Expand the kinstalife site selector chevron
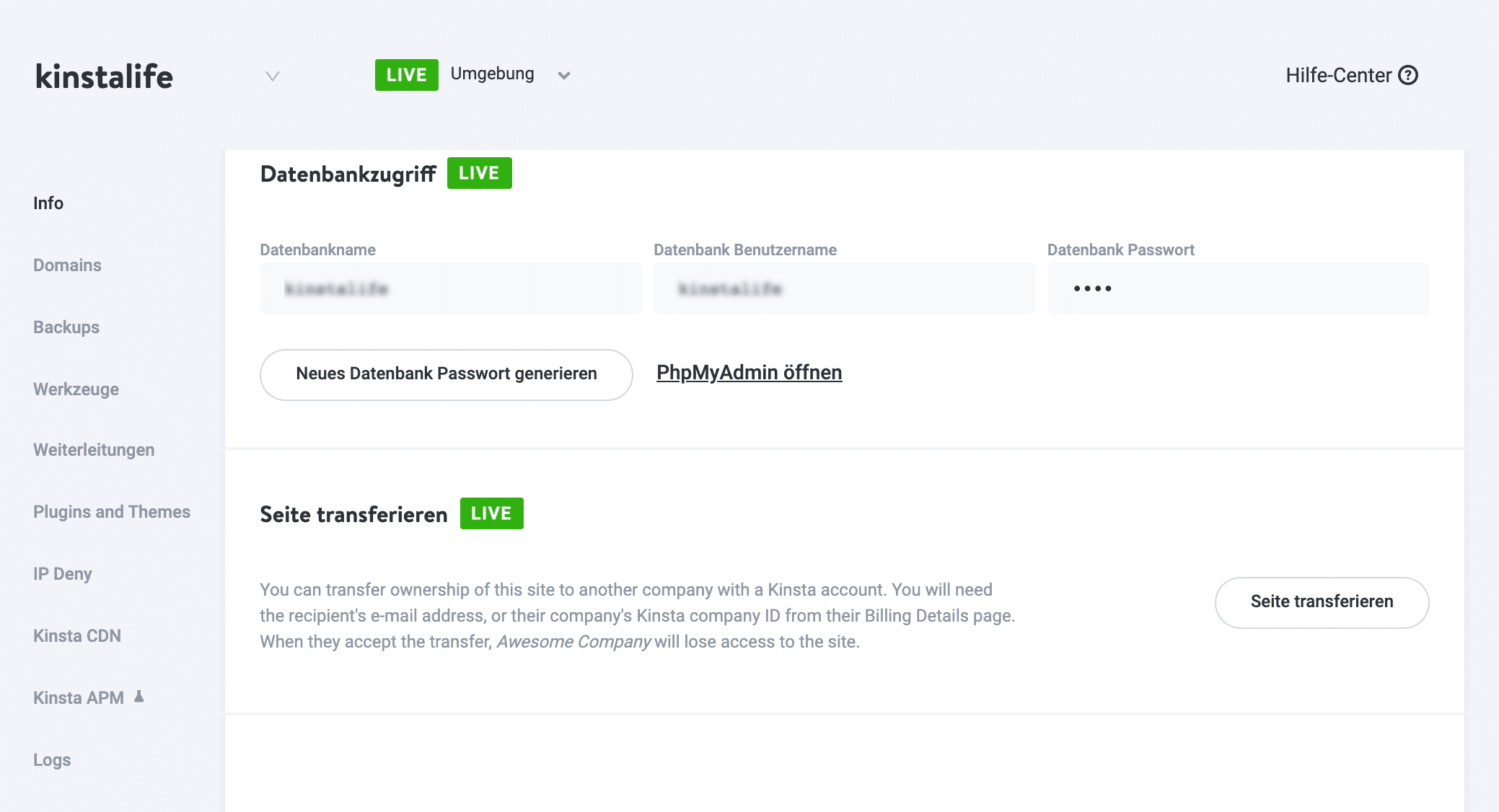The image size is (1499, 812). point(272,76)
